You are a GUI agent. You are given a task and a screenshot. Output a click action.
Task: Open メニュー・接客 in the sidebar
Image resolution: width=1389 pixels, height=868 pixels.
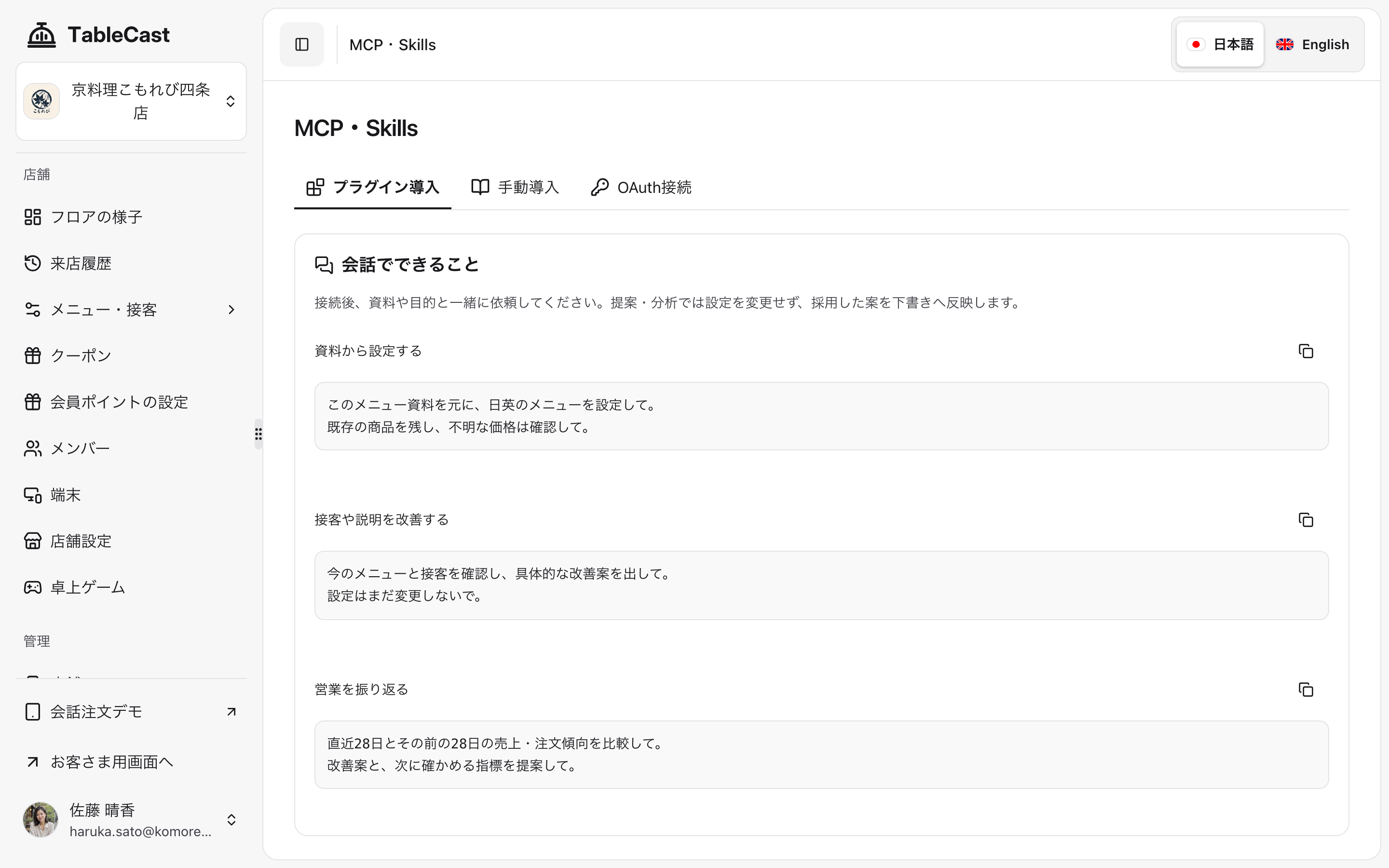(x=131, y=310)
